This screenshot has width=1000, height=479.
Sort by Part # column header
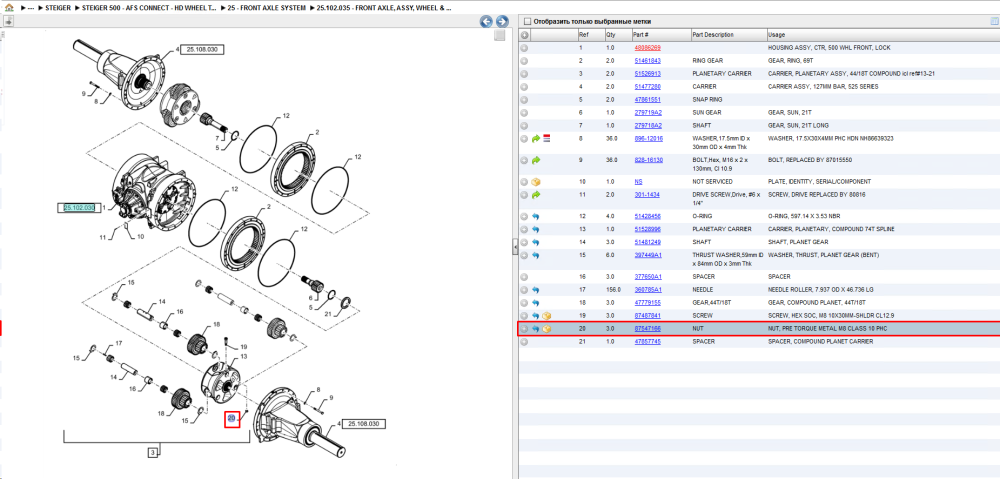(661, 35)
